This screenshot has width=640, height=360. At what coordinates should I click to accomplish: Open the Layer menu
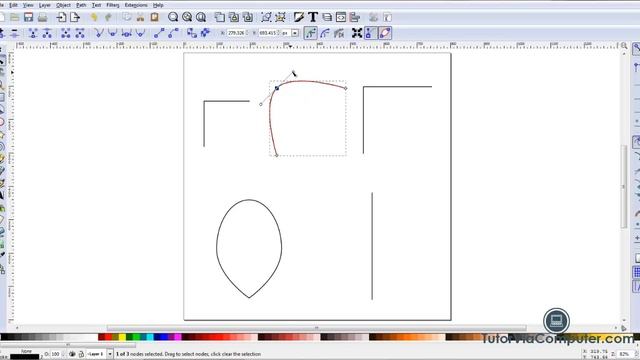(x=44, y=5)
